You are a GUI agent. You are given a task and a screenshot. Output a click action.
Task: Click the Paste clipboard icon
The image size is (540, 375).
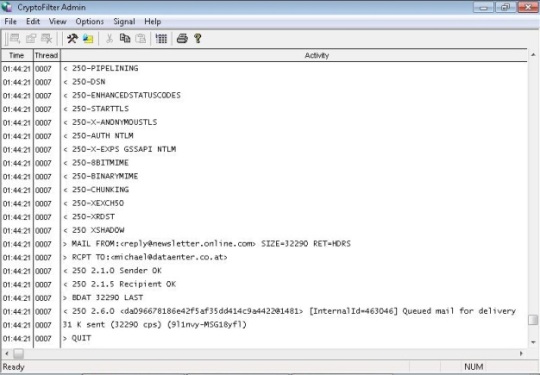pyautogui.click(x=141, y=39)
